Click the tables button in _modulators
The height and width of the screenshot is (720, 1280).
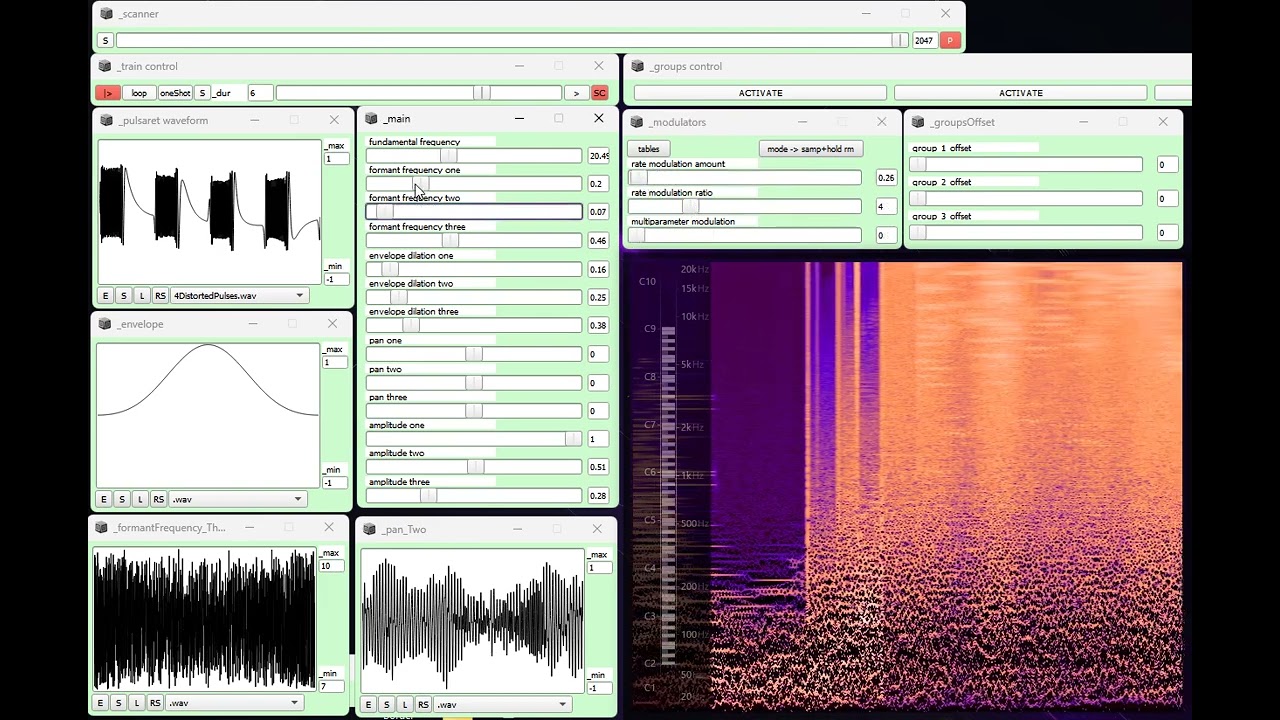[x=649, y=149]
